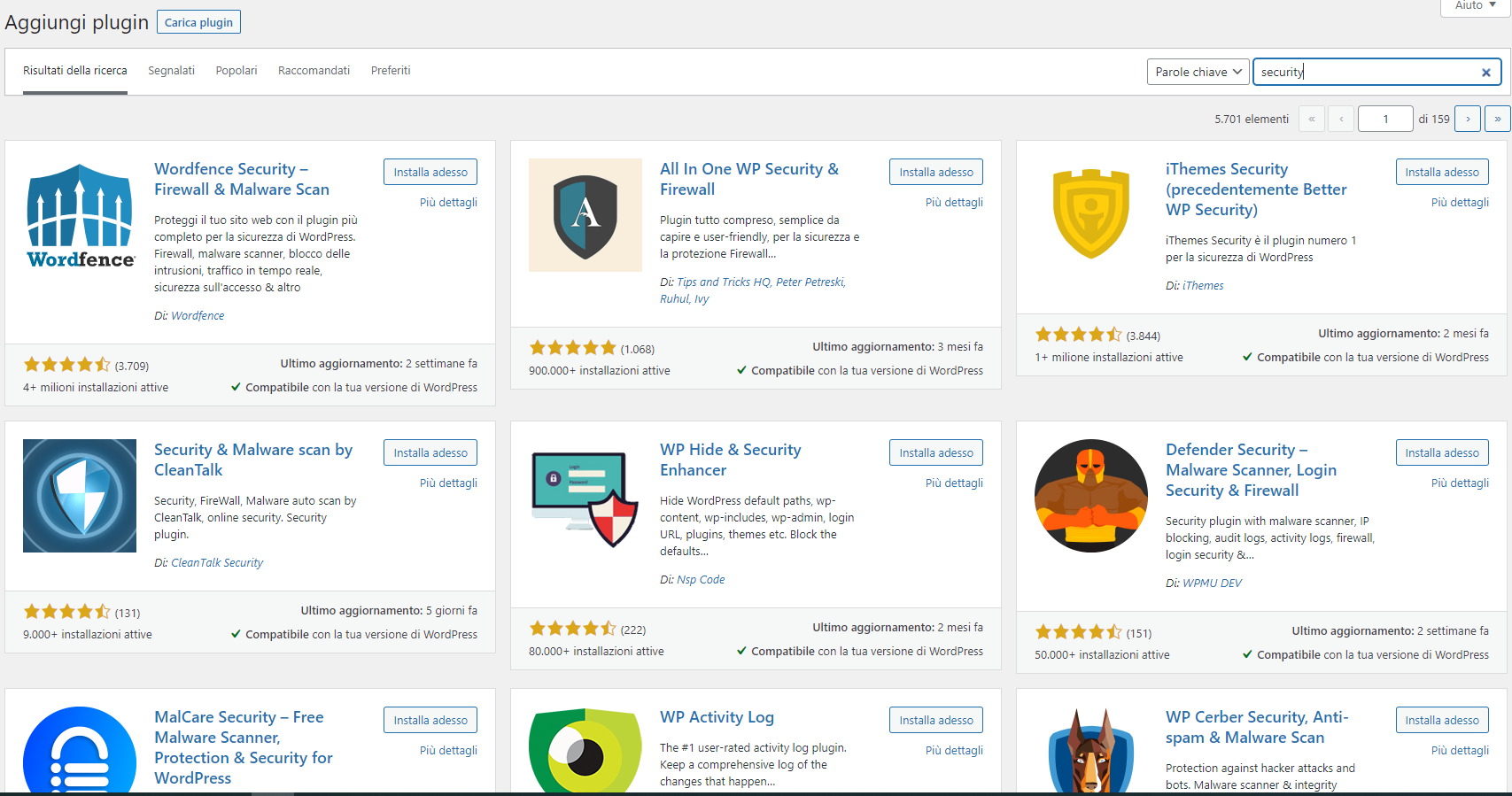Open the CleanTalk security plugin icon
1512x796 pixels.
80,496
